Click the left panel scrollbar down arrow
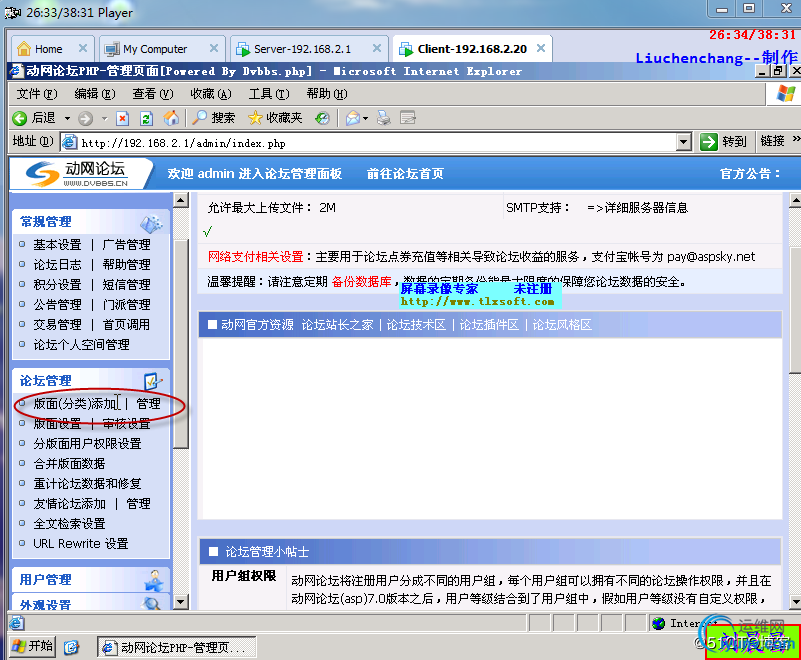The height and width of the screenshot is (660, 801). point(181,601)
